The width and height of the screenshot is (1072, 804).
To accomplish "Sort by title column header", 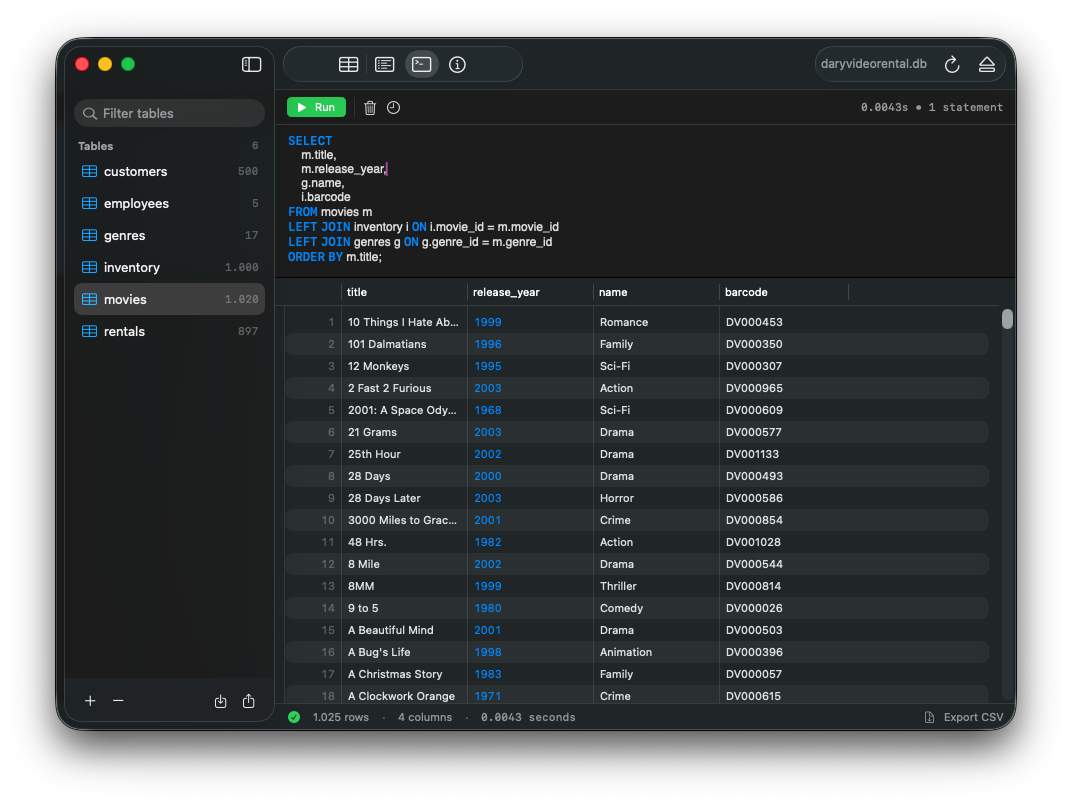I will tap(404, 292).
